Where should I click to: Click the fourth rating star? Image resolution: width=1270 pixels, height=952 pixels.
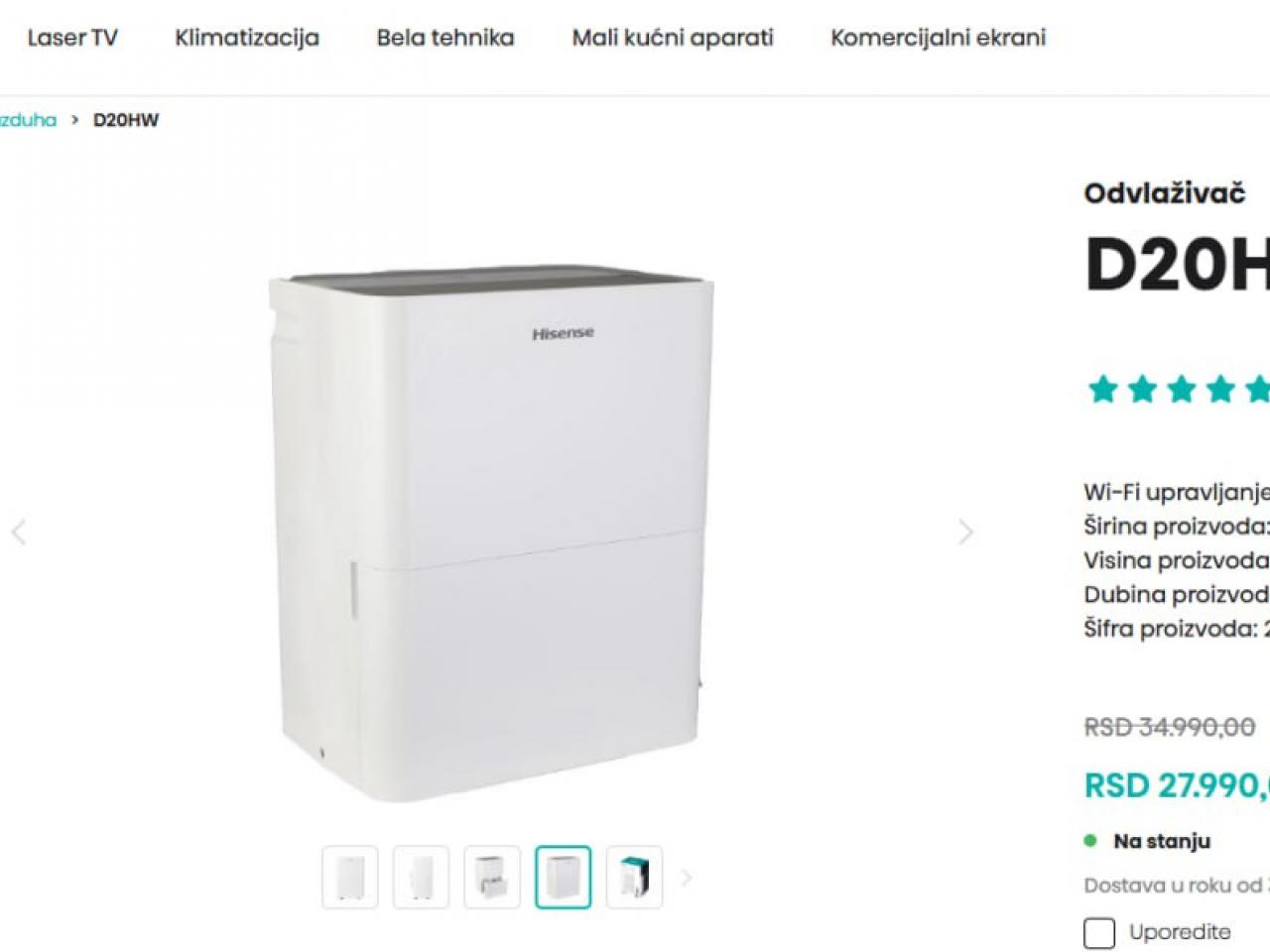coord(1220,389)
